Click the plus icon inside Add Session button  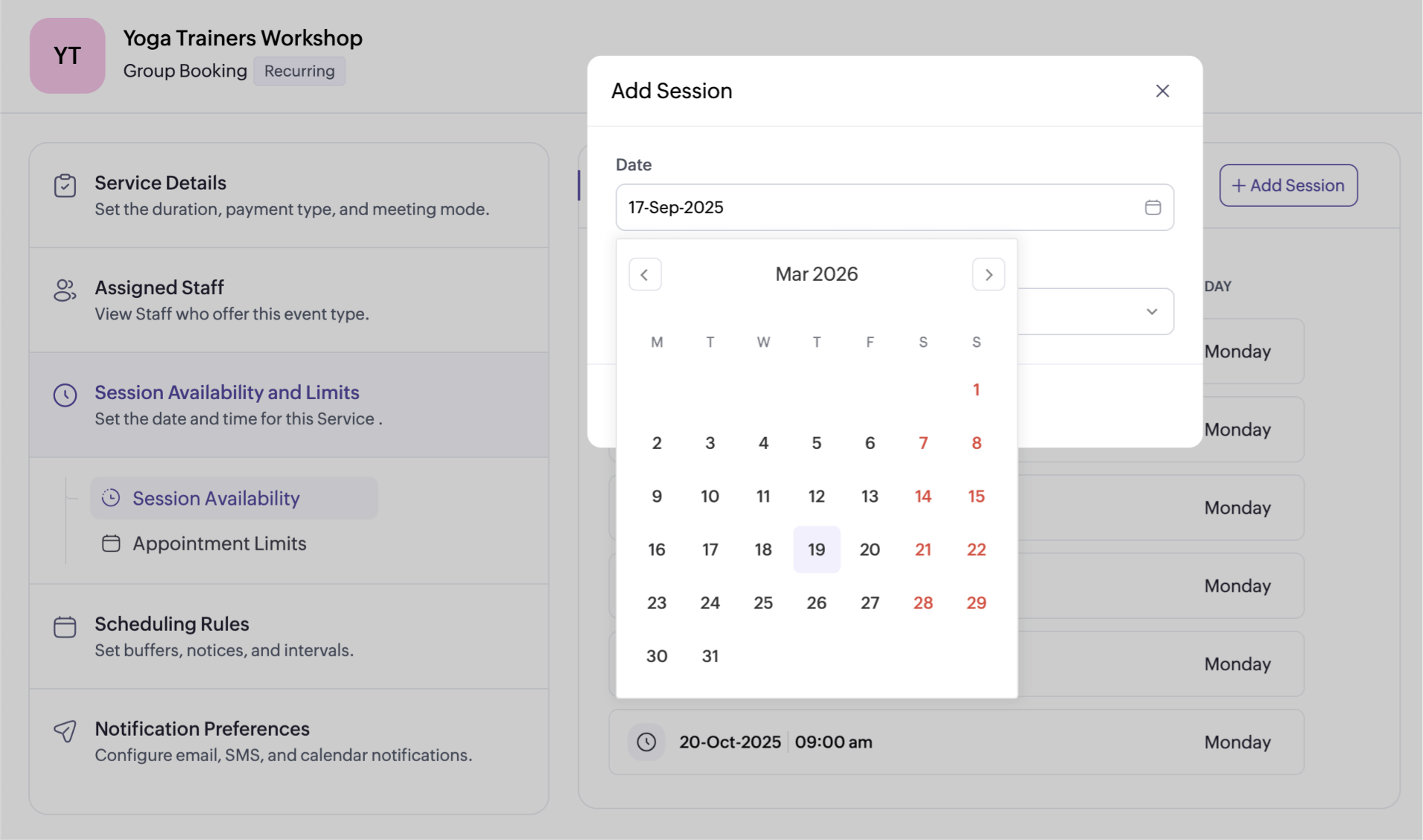(1238, 185)
